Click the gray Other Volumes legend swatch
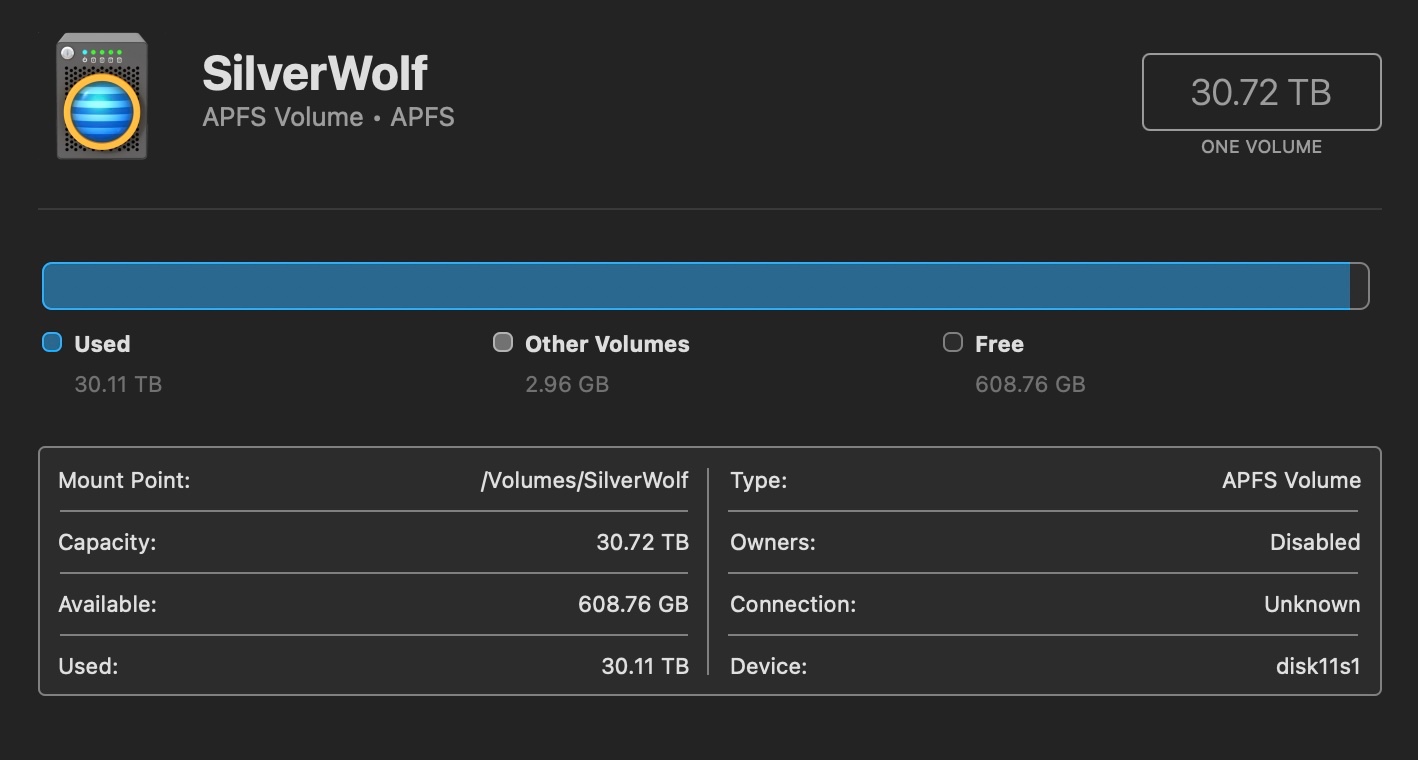The image size is (1418, 760). coord(503,343)
